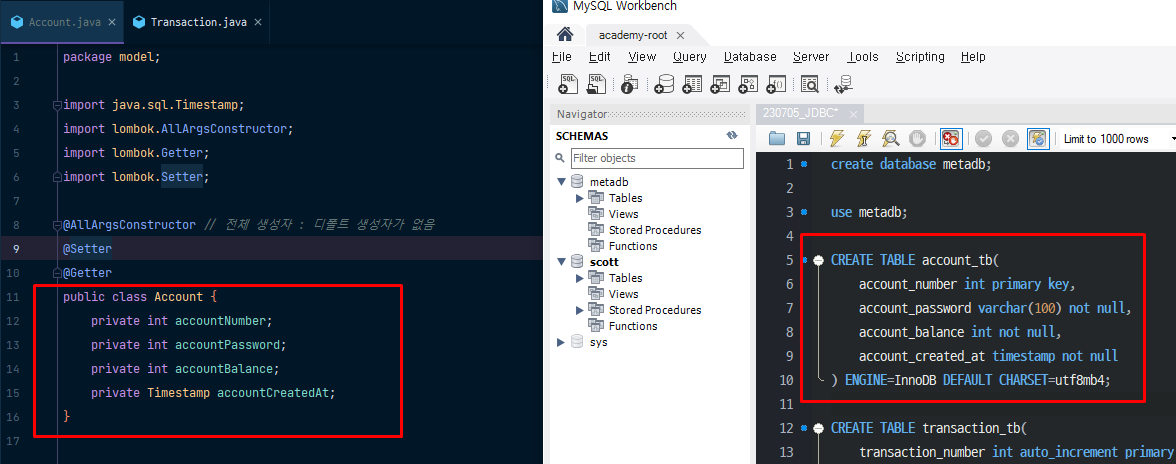
Task: Open the Scripting menu
Action: point(920,57)
